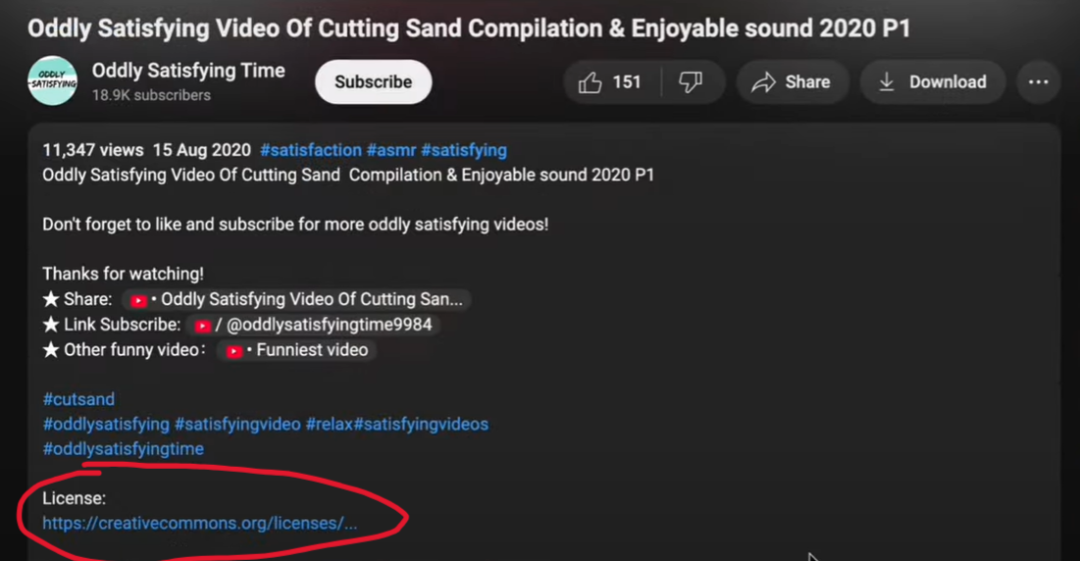The width and height of the screenshot is (1080, 561).
Task: Open the #satisfaction hashtag
Action: tap(310, 150)
